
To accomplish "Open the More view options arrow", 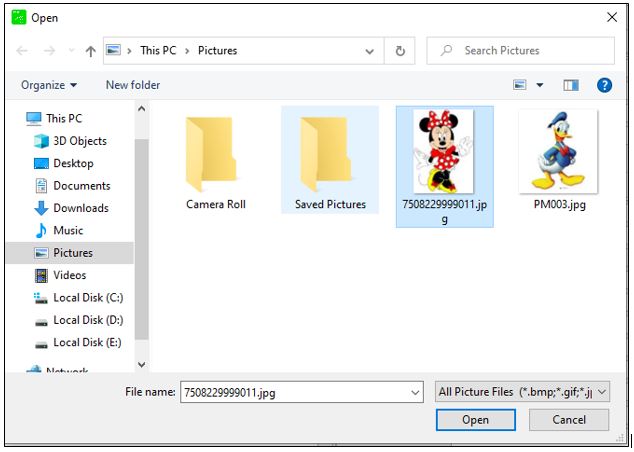I will pyautogui.click(x=539, y=85).
